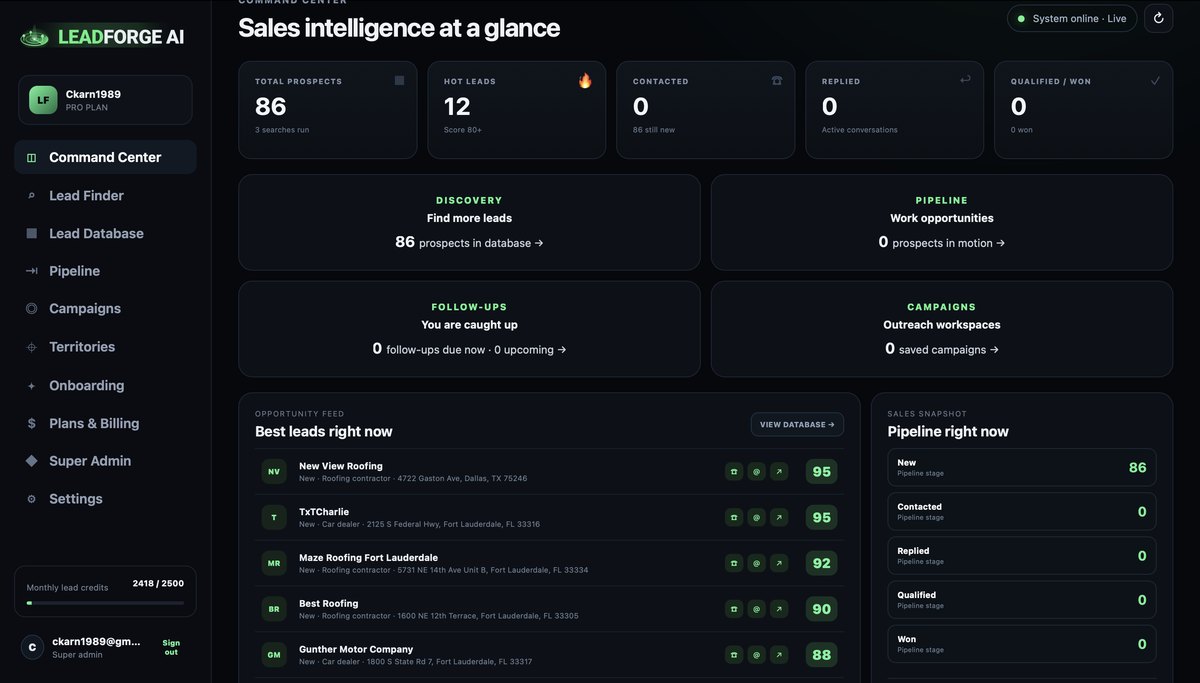1200x683 pixels.
Task: Click email icon for New View Roofing
Action: (x=757, y=471)
